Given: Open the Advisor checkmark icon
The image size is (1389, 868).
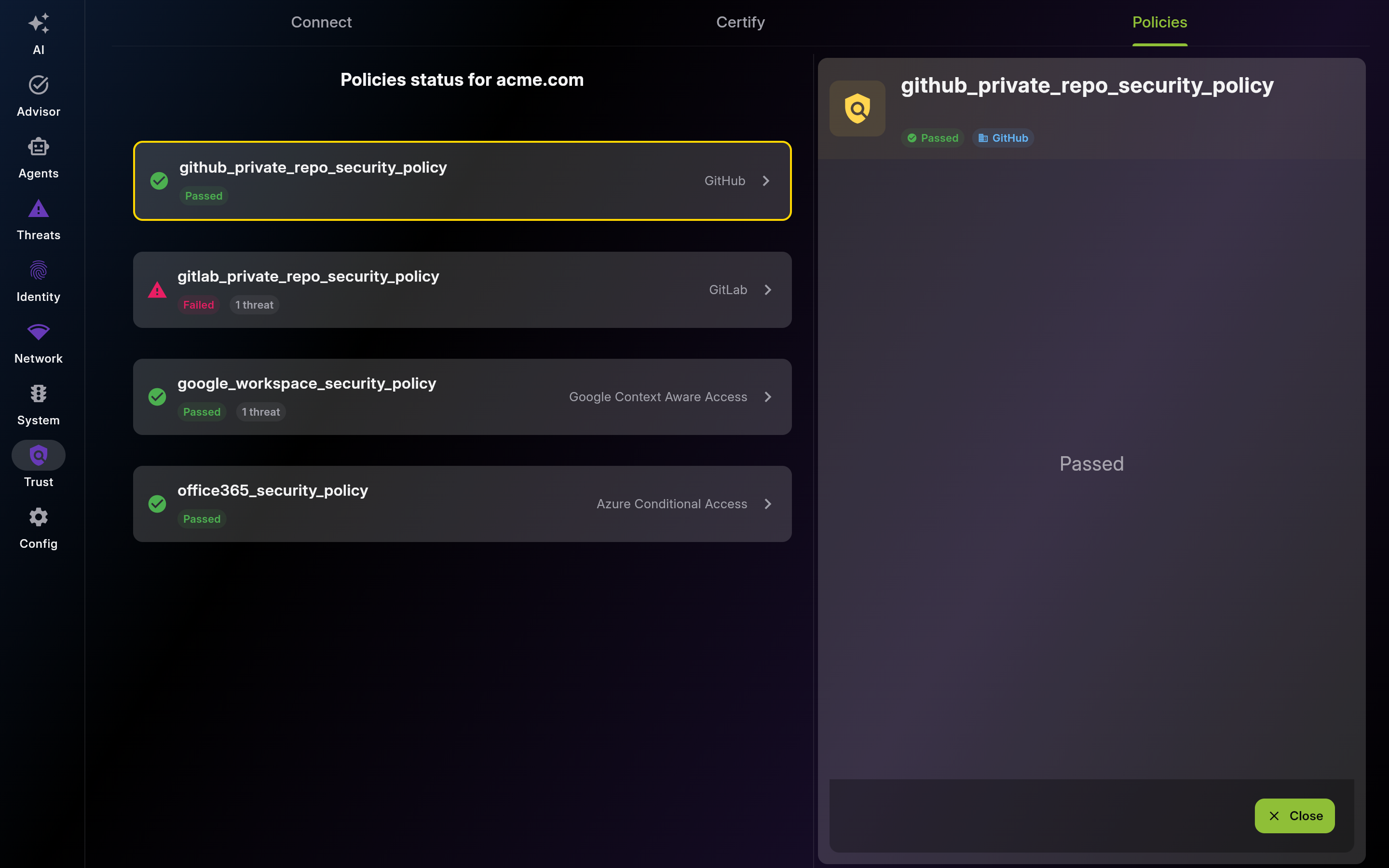Looking at the screenshot, I should (x=39, y=85).
